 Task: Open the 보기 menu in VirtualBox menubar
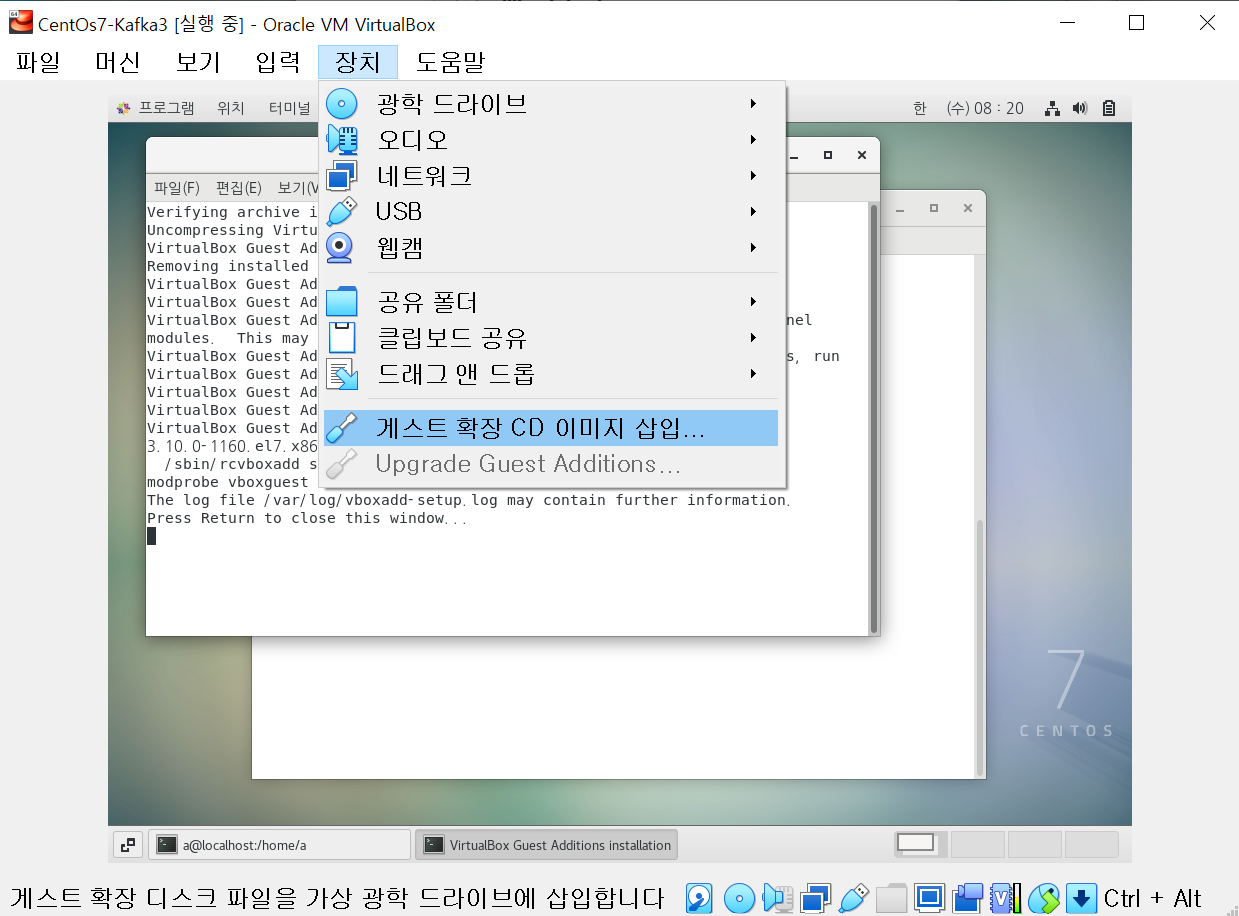[198, 62]
